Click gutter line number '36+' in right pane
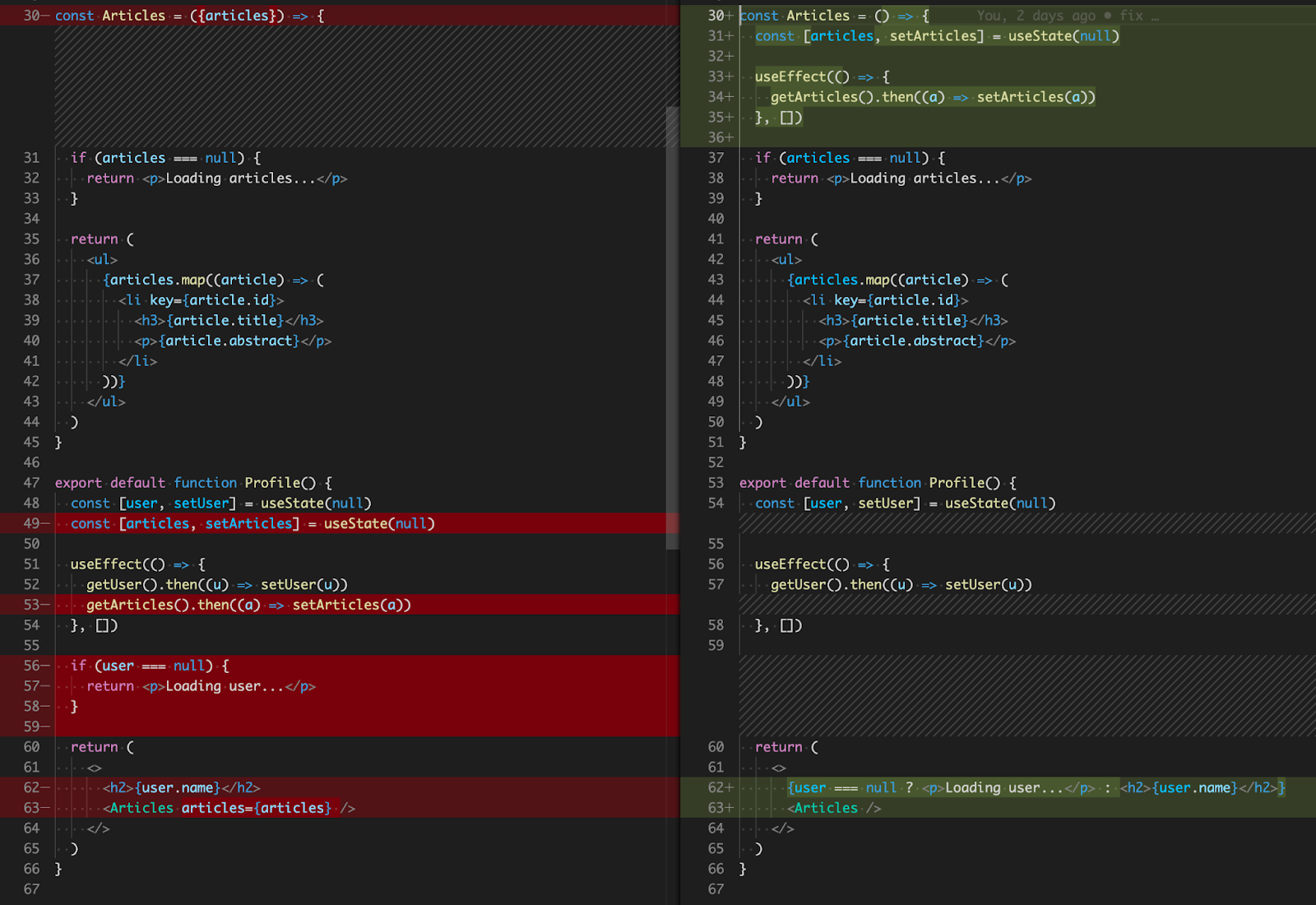This screenshot has height=905, width=1316. point(721,137)
